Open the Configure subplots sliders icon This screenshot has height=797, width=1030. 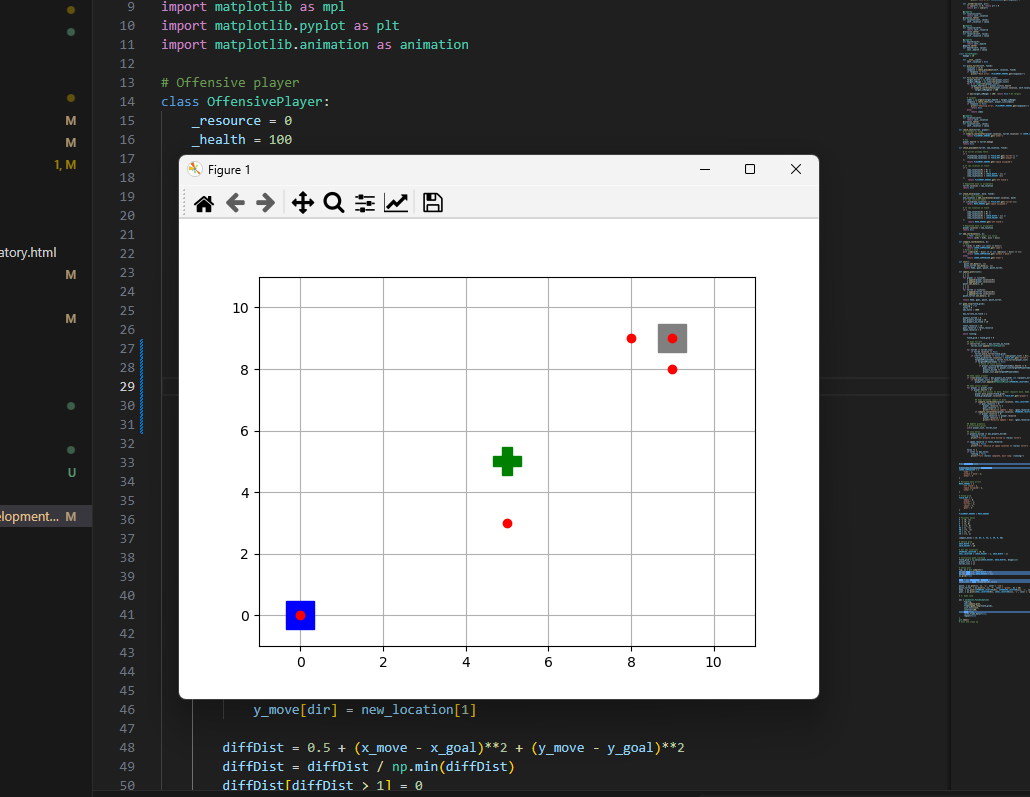click(365, 203)
